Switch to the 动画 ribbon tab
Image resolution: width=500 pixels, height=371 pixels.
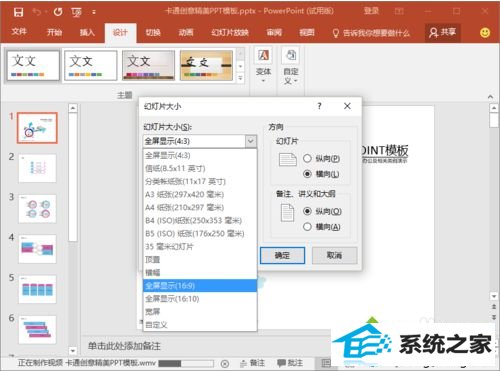point(186,32)
